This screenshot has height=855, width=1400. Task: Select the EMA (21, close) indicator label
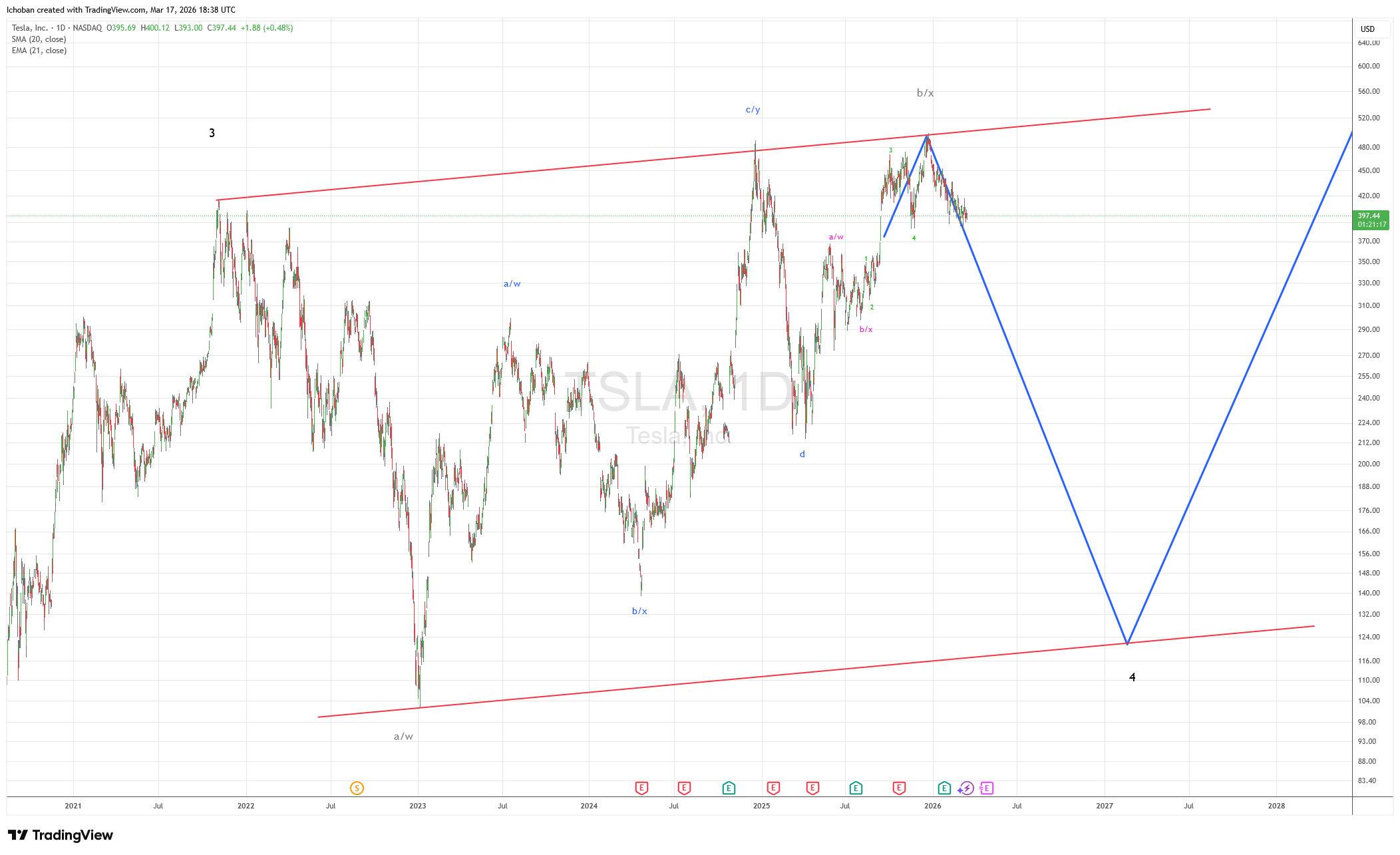[39, 51]
